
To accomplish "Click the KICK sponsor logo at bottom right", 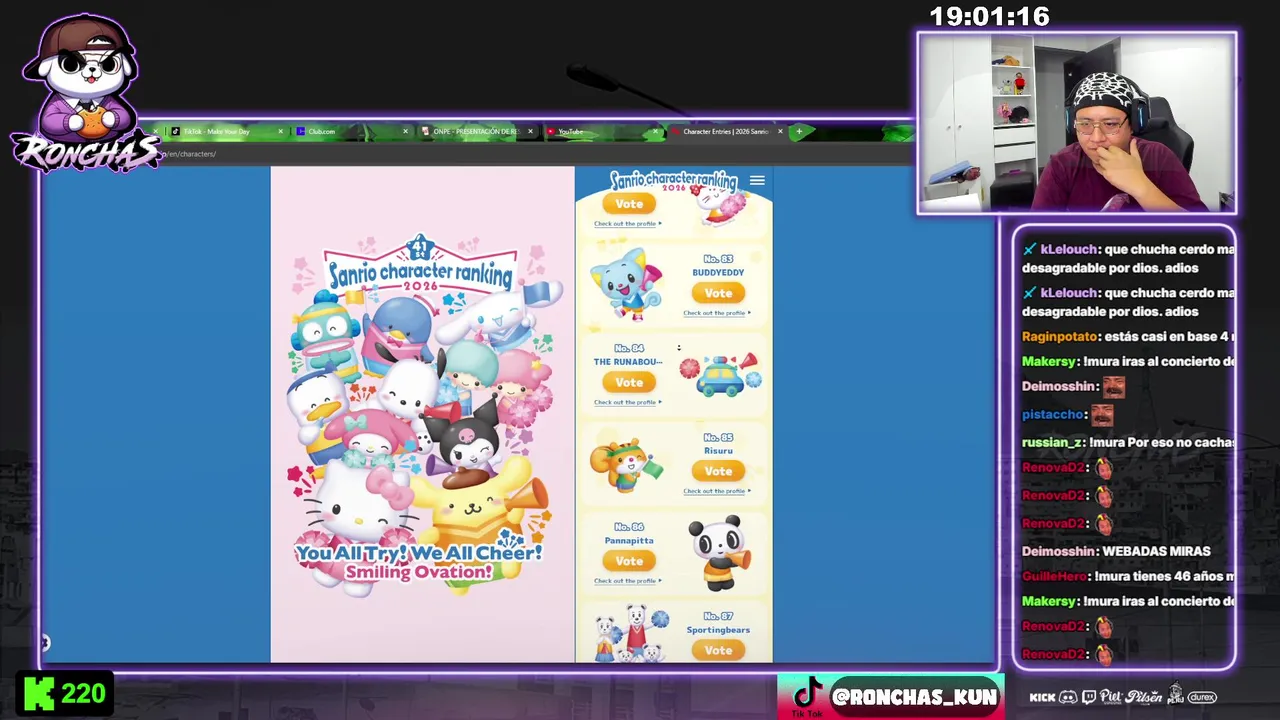I will pyautogui.click(x=1042, y=697).
